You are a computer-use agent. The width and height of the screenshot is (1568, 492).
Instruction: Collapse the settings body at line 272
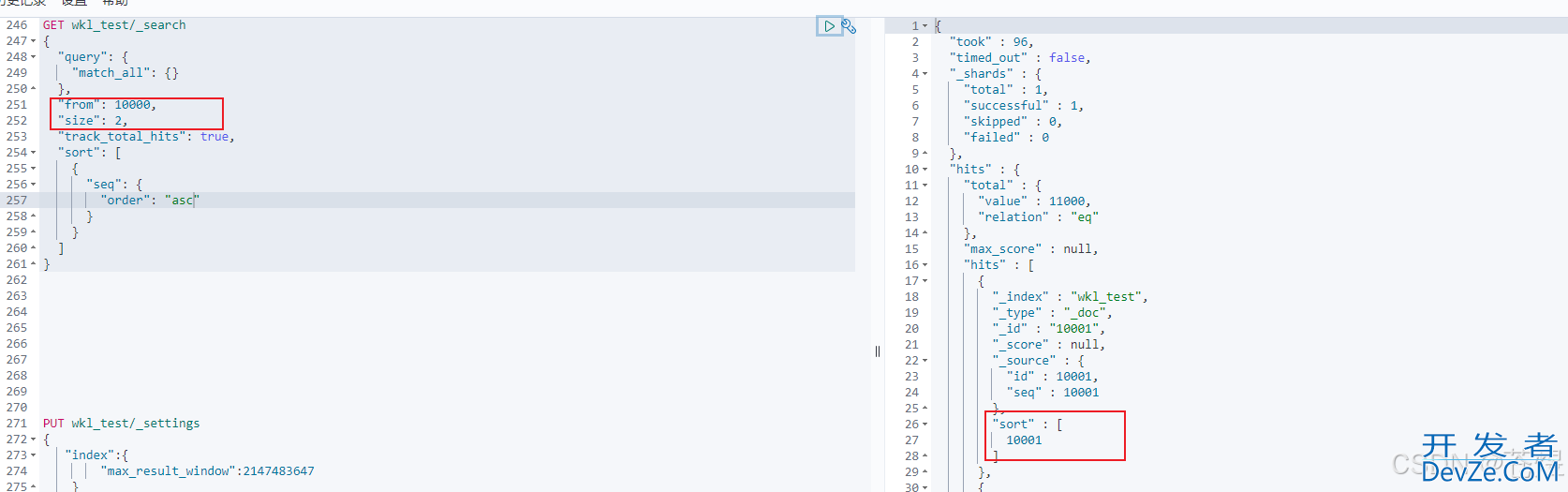pyautogui.click(x=34, y=440)
